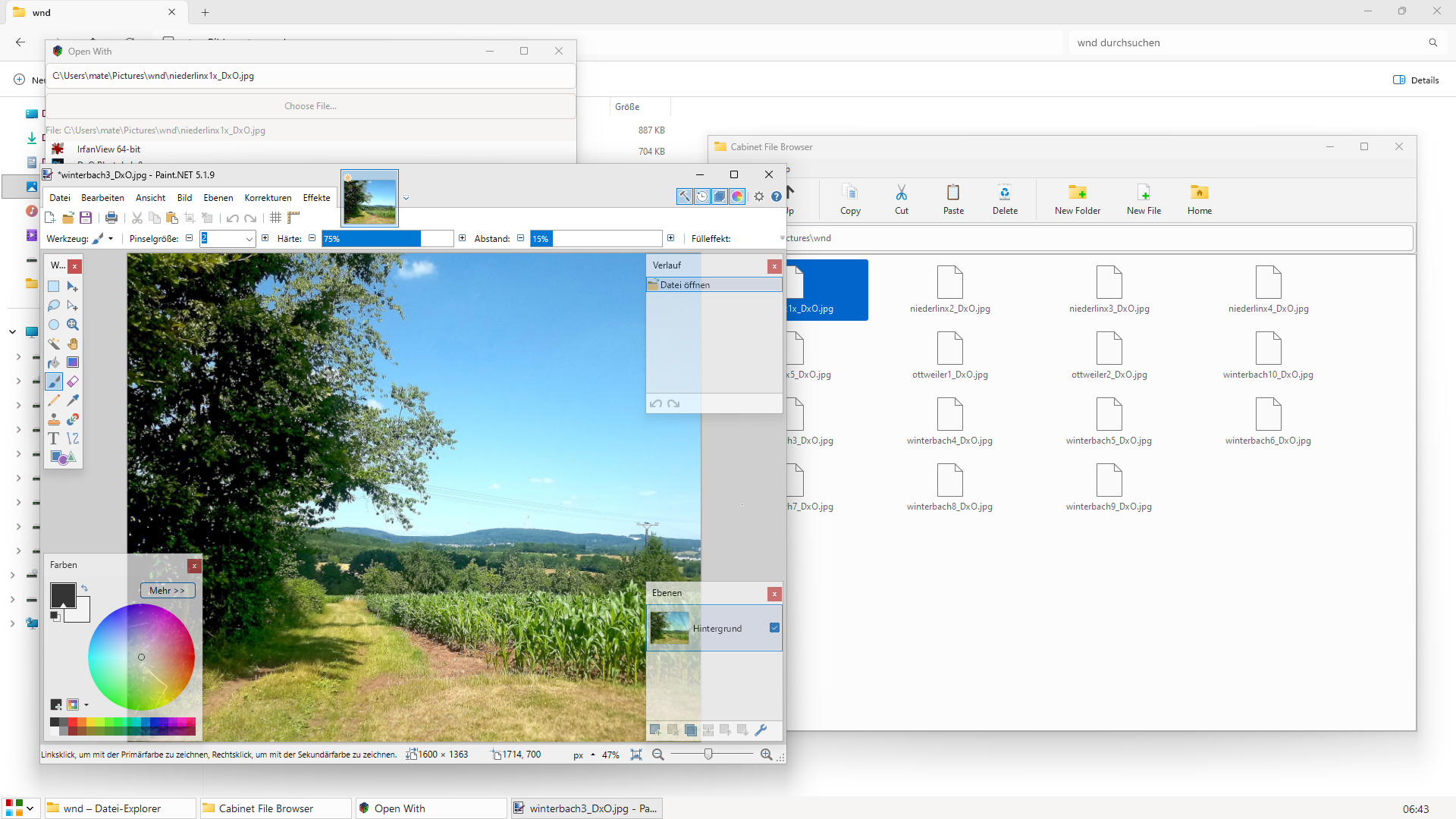Toggle the Layers window button in the top-right corner
1456x819 pixels.
pos(720,197)
